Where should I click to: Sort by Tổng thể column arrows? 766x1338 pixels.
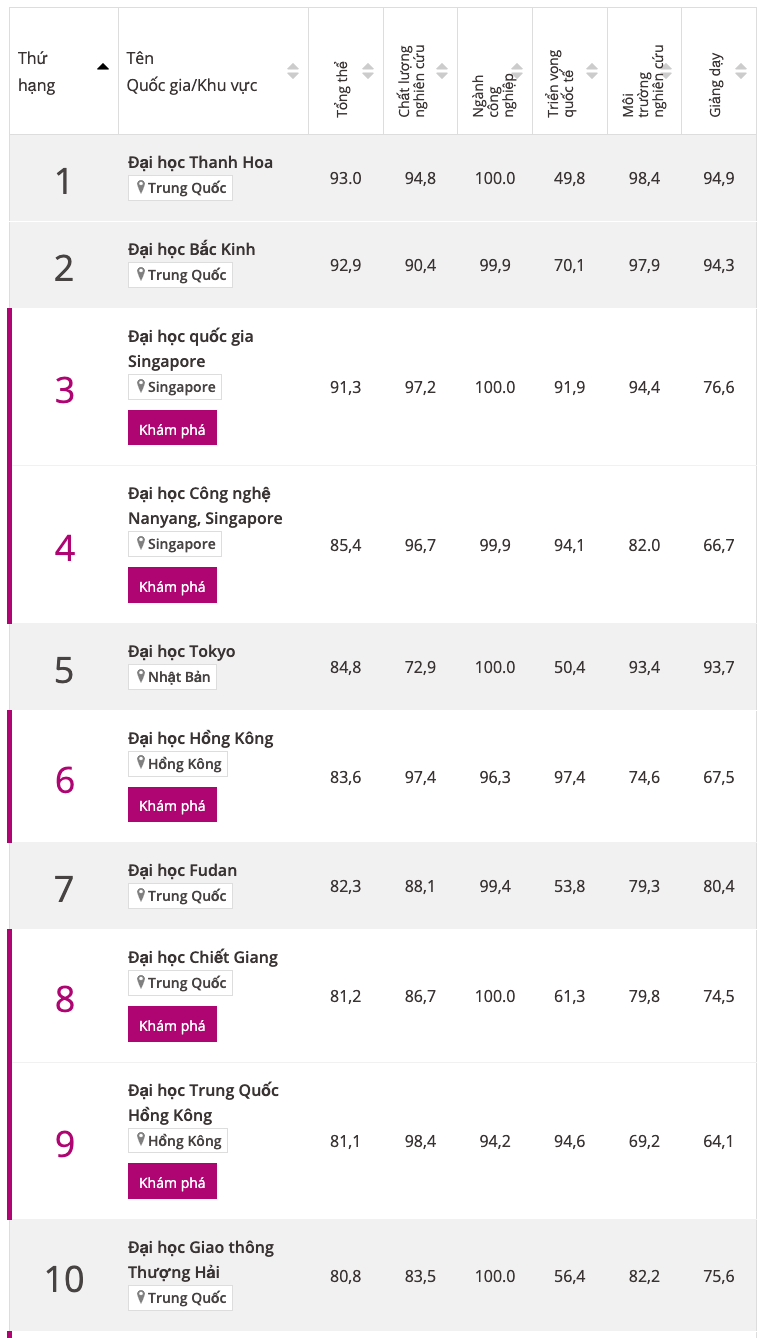(x=368, y=71)
